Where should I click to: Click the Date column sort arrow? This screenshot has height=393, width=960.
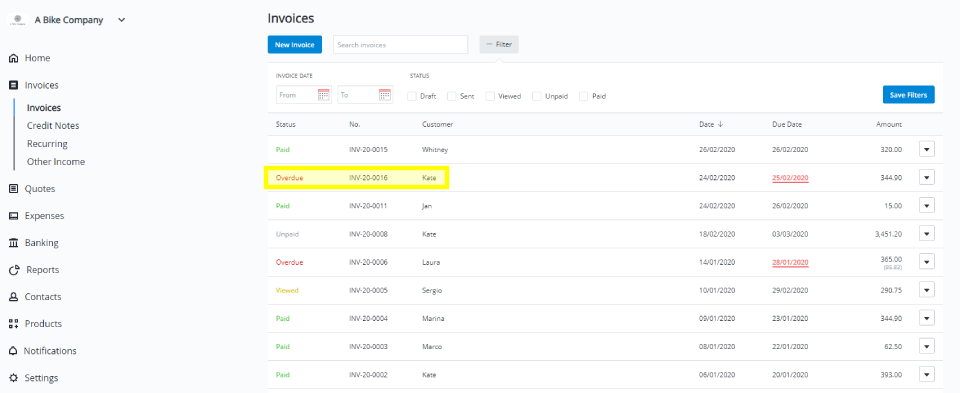coord(721,124)
